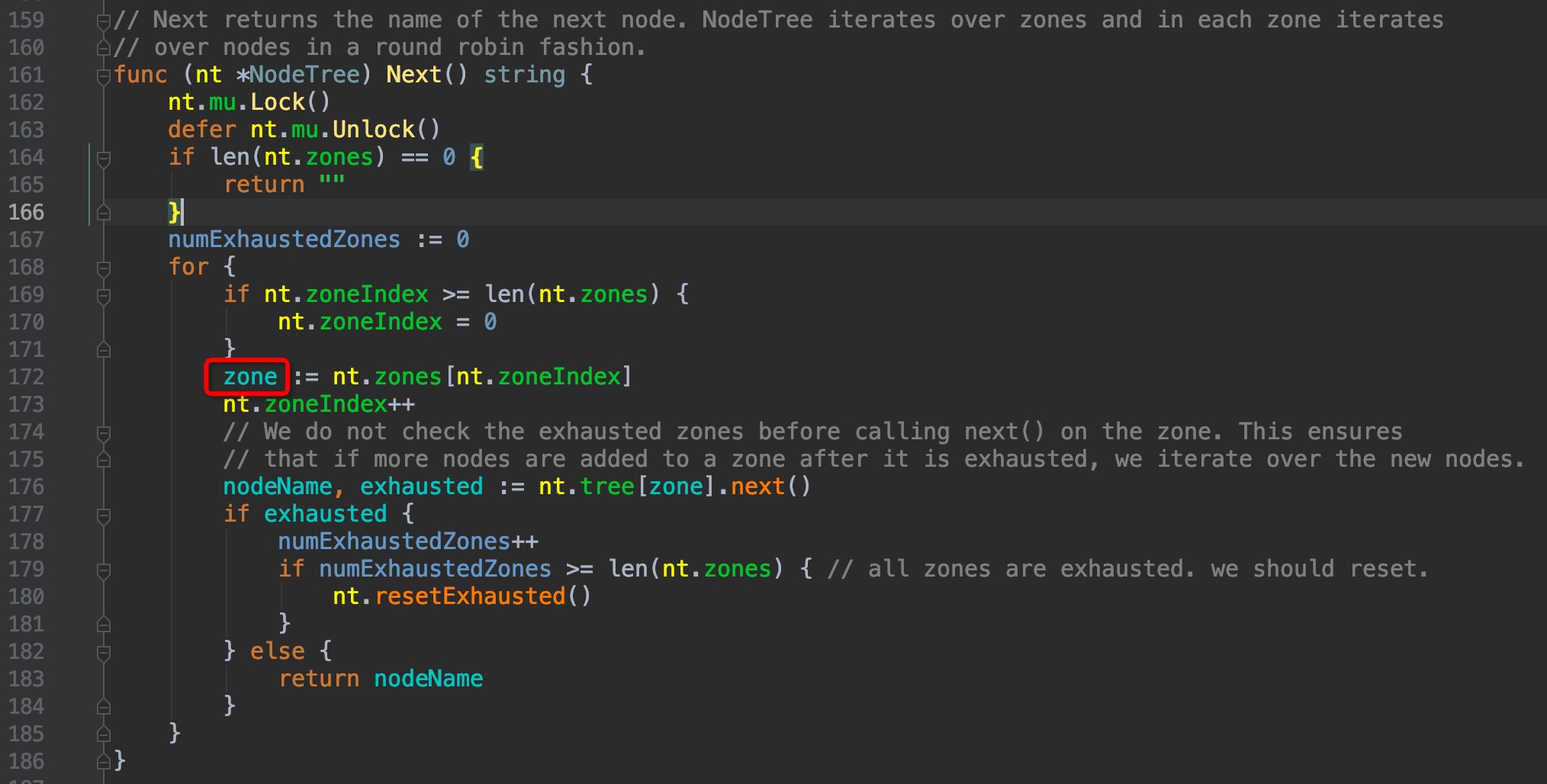Viewport: 1547px width, 784px height.
Task: Fold the comment block starting line 159
Action: 104,21
